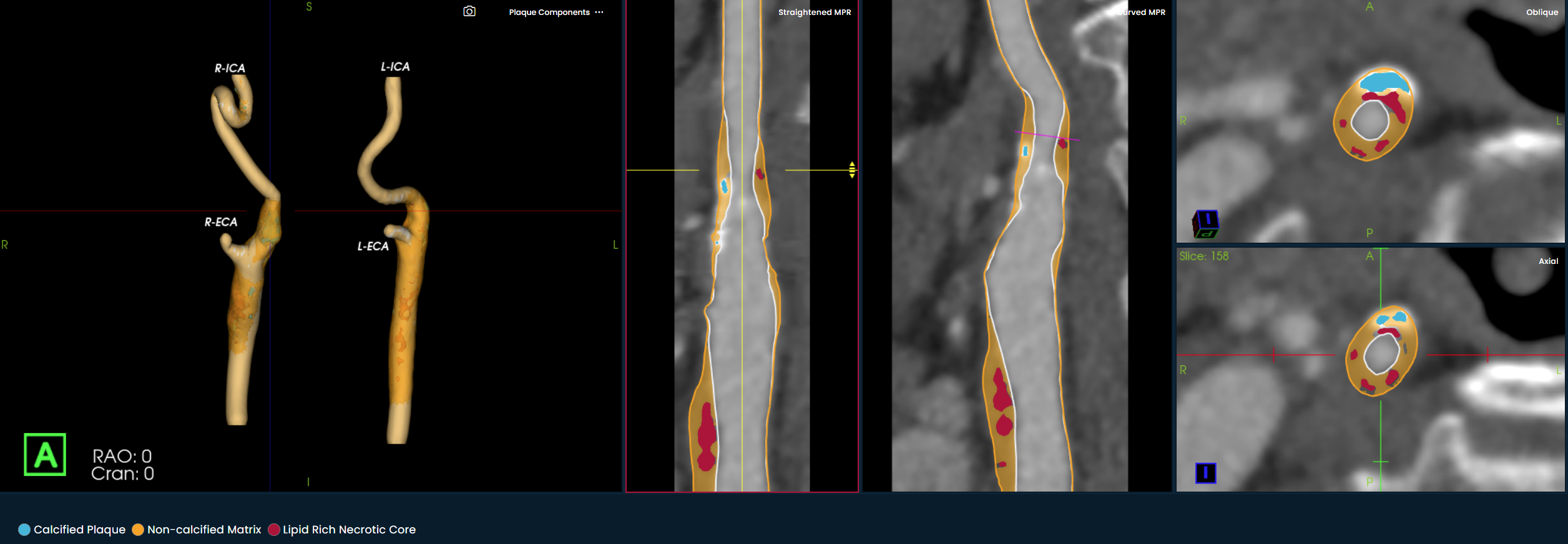Click the camera snapshot icon
This screenshot has width=1568, height=544.
click(469, 12)
